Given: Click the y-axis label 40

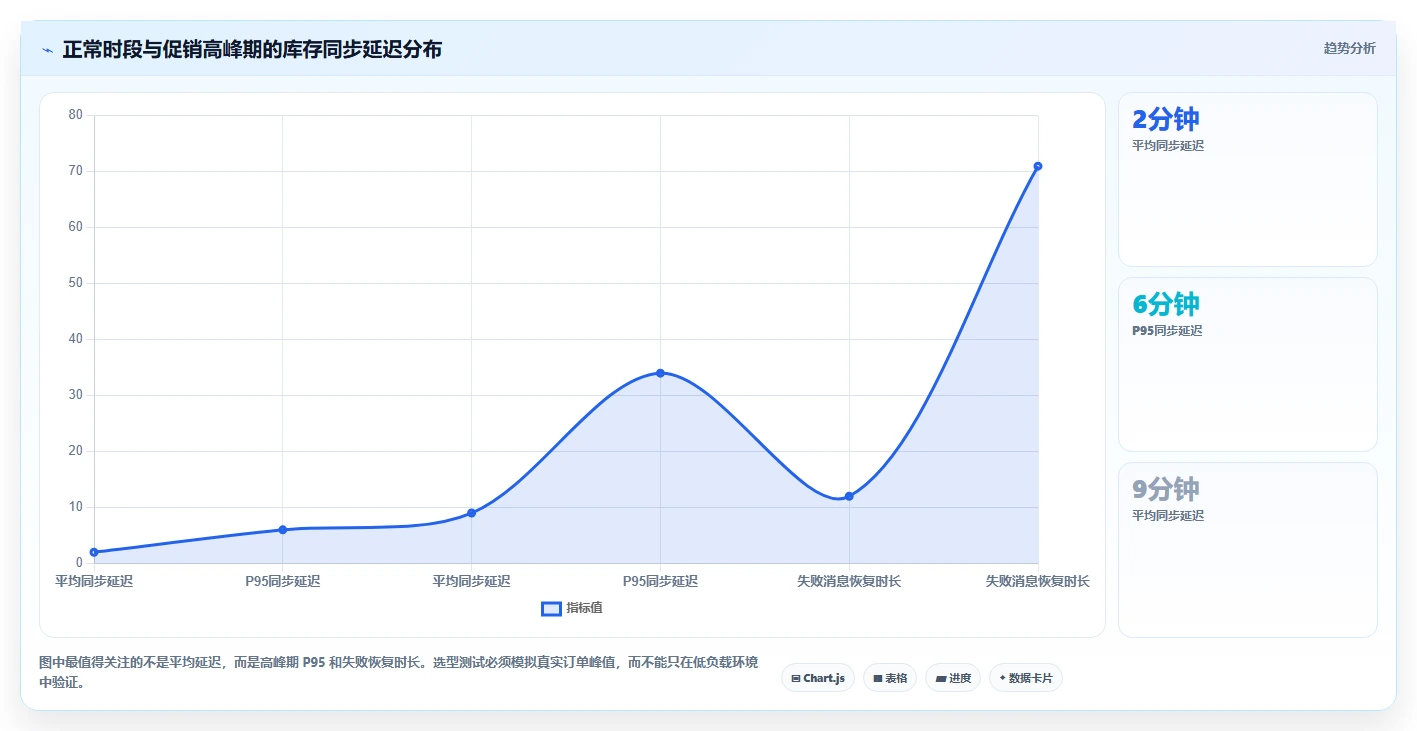Looking at the screenshot, I should (x=76, y=339).
